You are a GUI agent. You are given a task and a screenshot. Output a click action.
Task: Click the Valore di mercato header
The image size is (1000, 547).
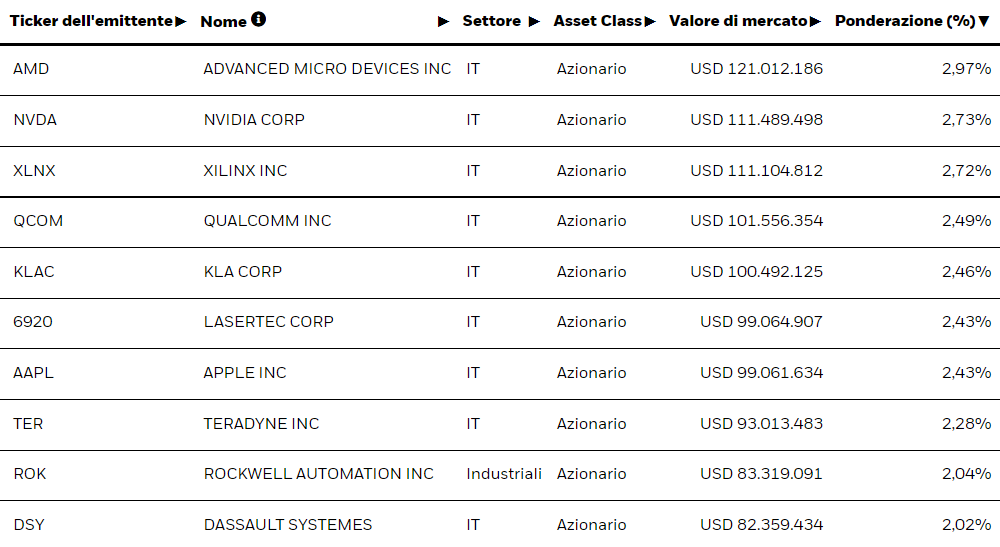click(x=738, y=21)
